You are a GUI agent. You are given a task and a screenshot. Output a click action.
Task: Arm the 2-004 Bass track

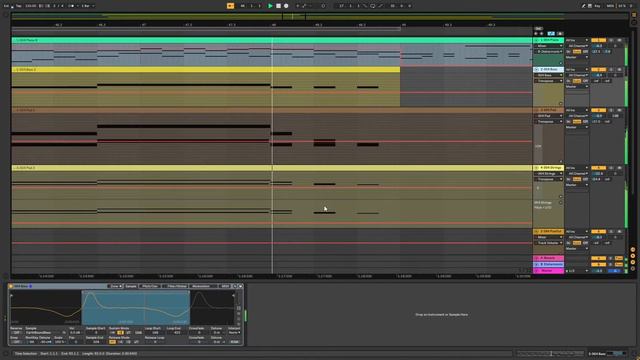pyautogui.click(x=619, y=70)
